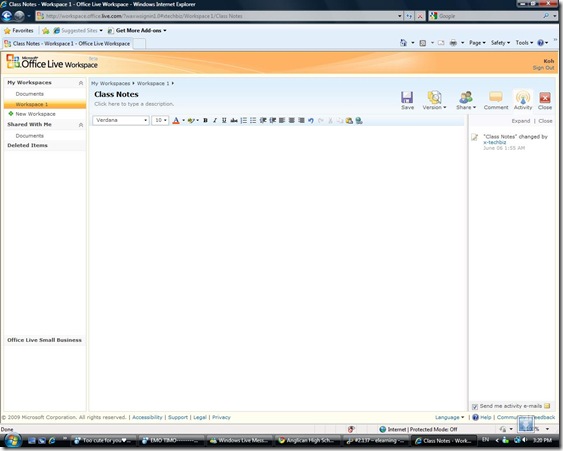Open x-techbiz user link in activity

pos(494,142)
